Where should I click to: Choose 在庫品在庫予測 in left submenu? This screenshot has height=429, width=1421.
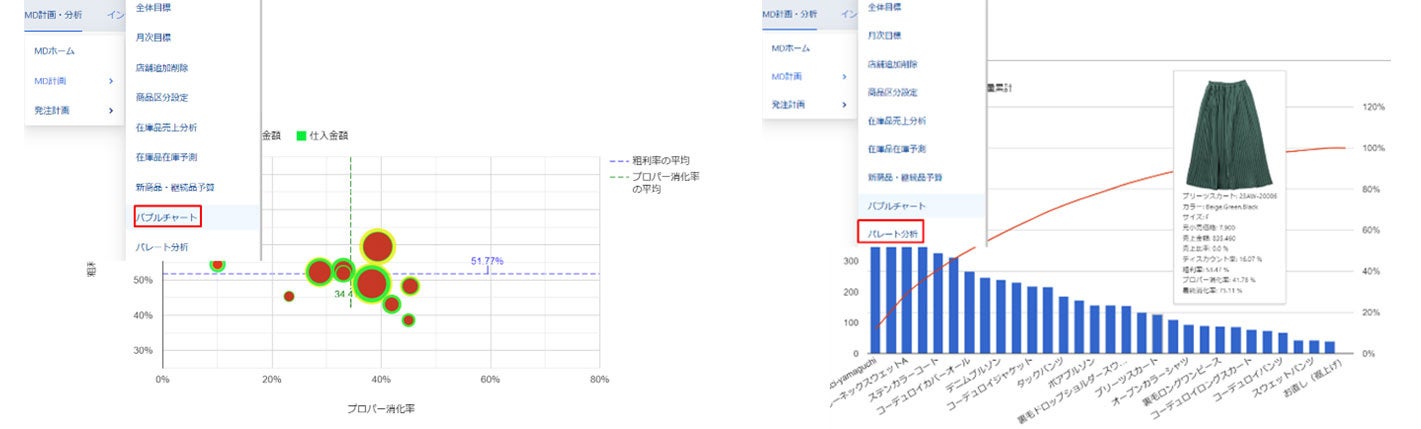pos(166,157)
